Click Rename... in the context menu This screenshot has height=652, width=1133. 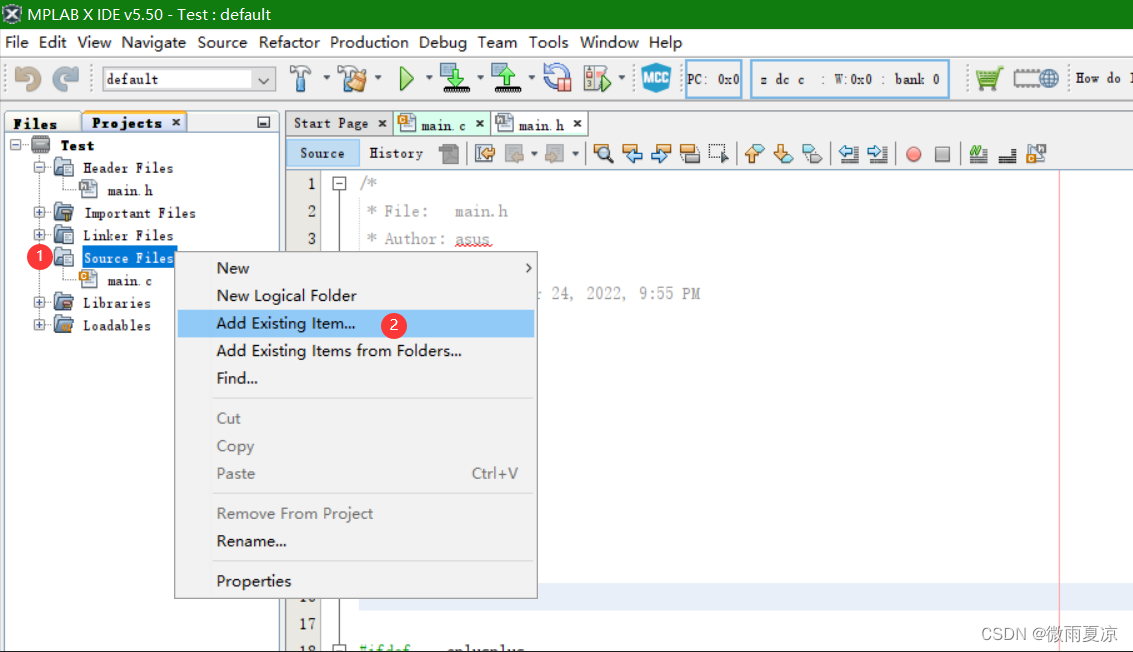pyautogui.click(x=356, y=541)
